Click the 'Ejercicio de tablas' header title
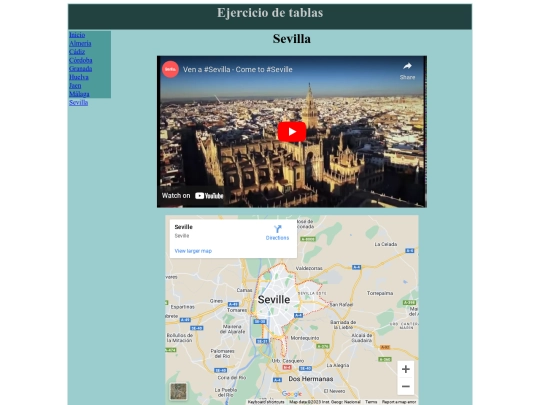 [270, 13]
